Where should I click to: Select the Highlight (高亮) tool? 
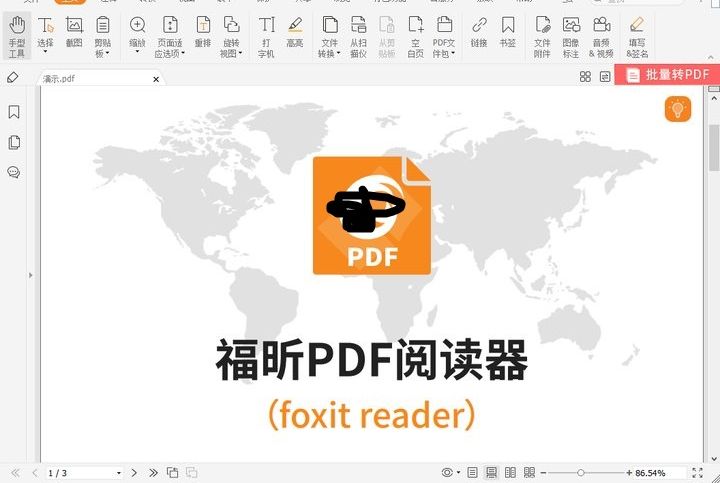295,32
